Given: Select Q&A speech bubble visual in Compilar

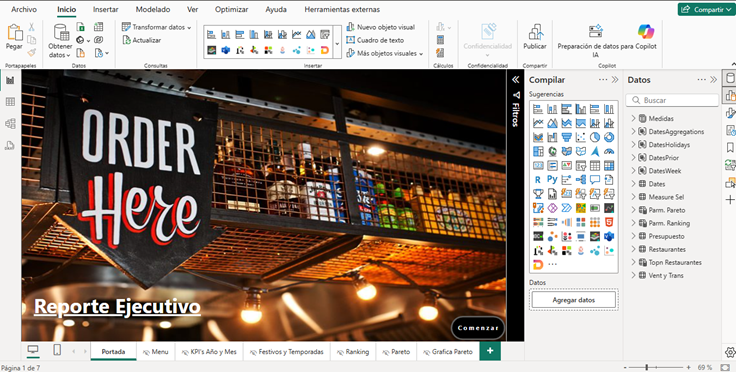Looking at the screenshot, I should click(595, 180).
